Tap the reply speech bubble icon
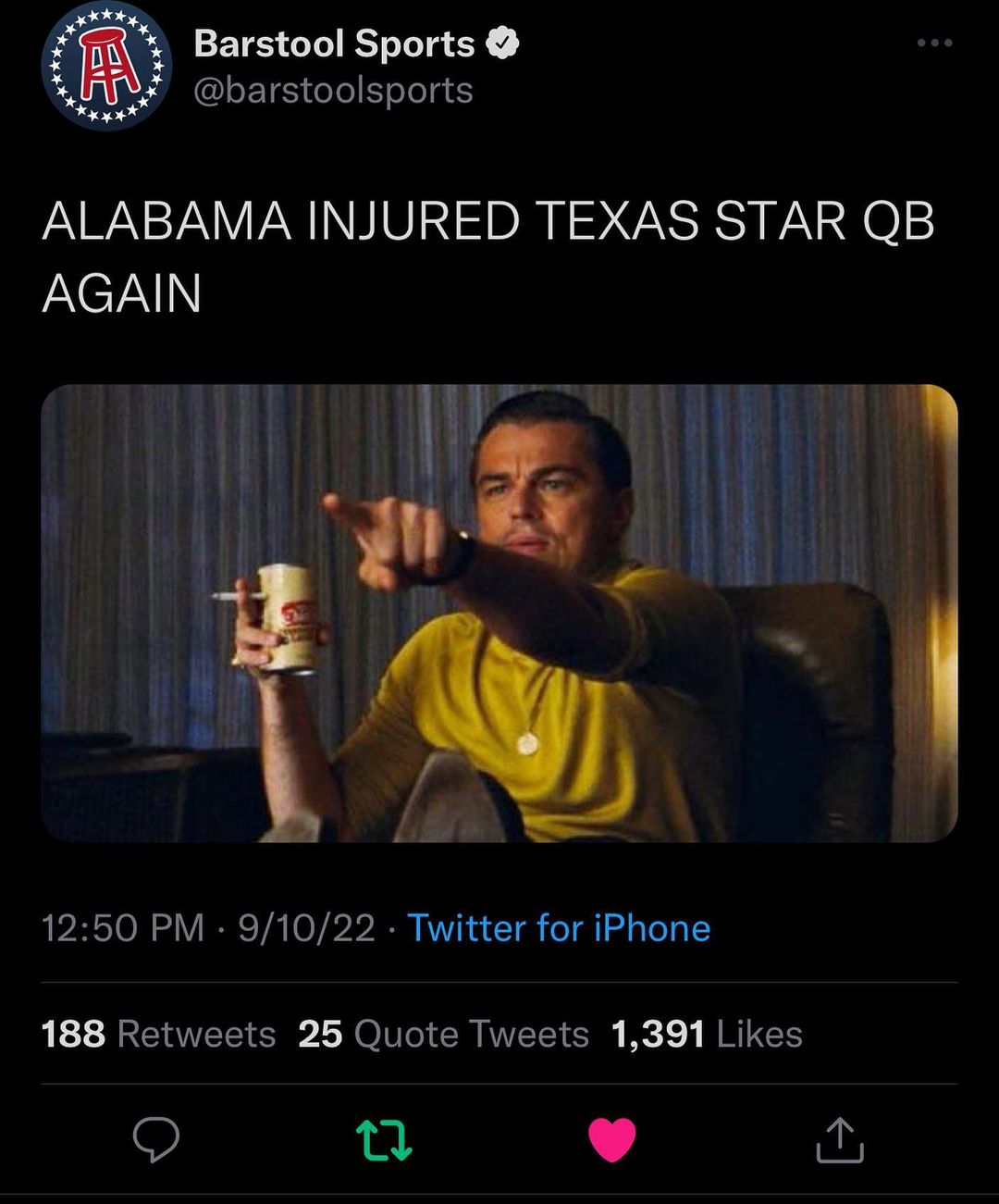 tap(156, 1139)
